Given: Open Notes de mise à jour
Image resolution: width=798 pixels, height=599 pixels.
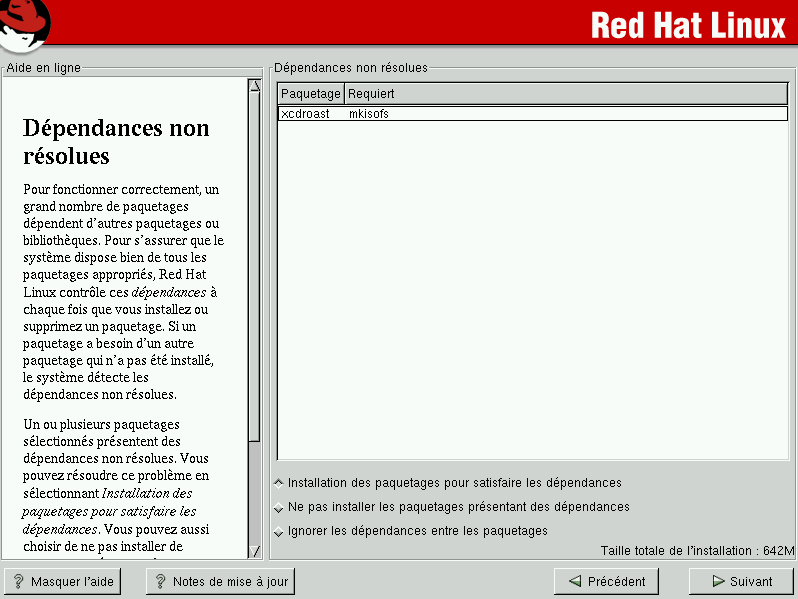Looking at the screenshot, I should 221,581.
